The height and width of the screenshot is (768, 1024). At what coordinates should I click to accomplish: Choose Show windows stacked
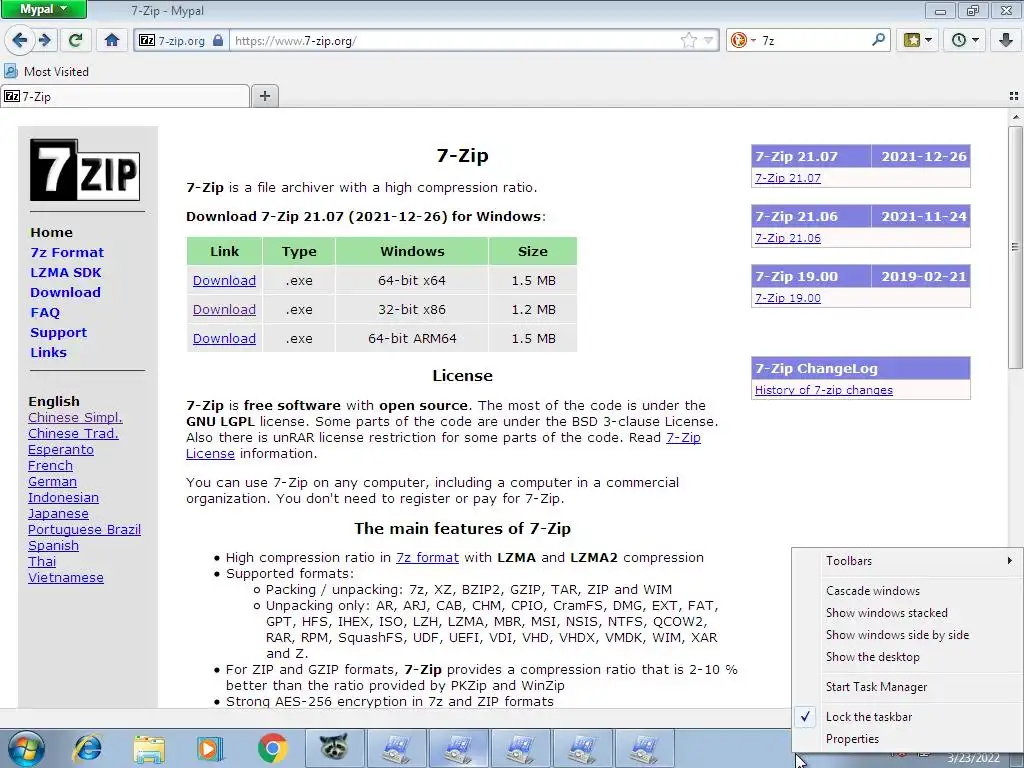[x=907, y=613]
